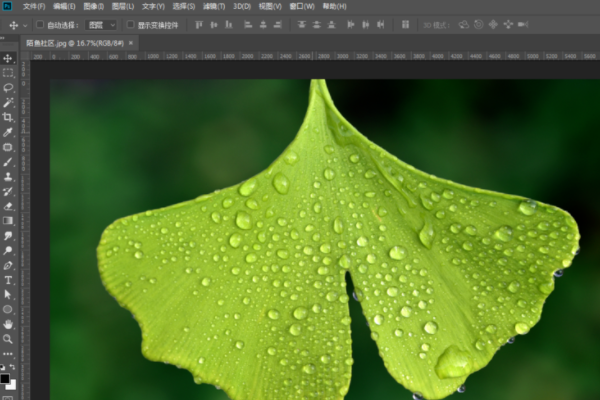Open the 文件(F) menu
Image resolution: width=600 pixels, height=400 pixels.
(x=34, y=7)
